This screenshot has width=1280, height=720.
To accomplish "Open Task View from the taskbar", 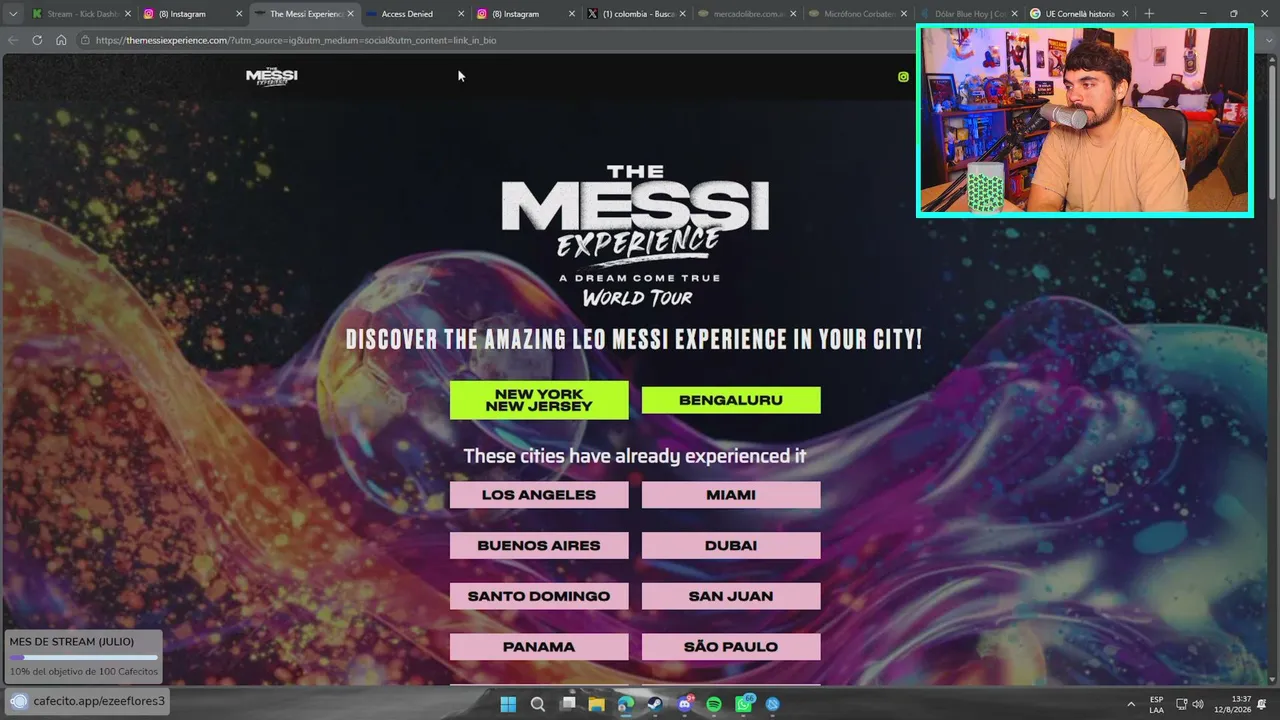I will 568,704.
